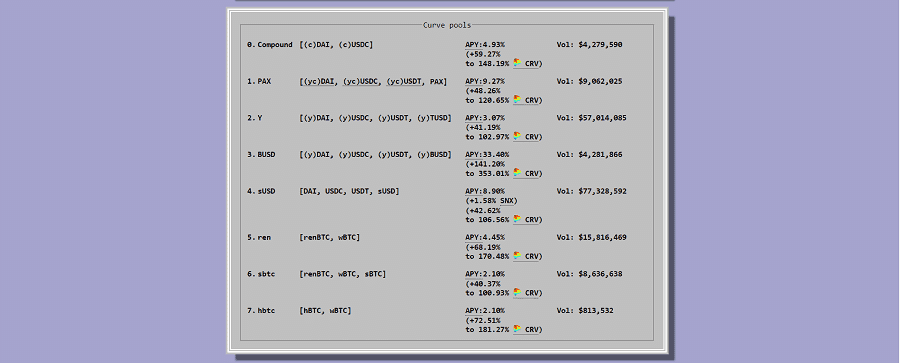The height and width of the screenshot is (363, 900).
Task: Click APY:4.93% for Compound
Action: pos(485,45)
